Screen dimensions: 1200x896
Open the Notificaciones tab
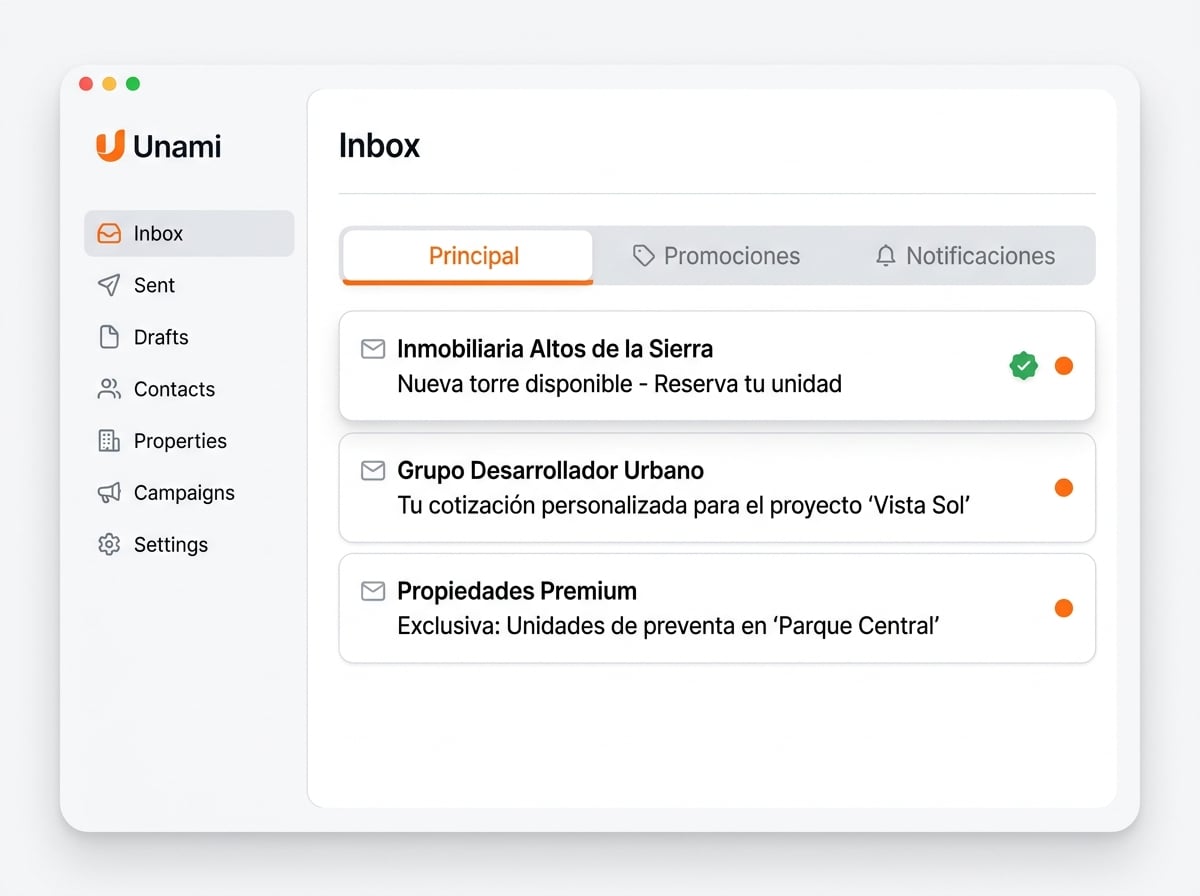pos(965,256)
